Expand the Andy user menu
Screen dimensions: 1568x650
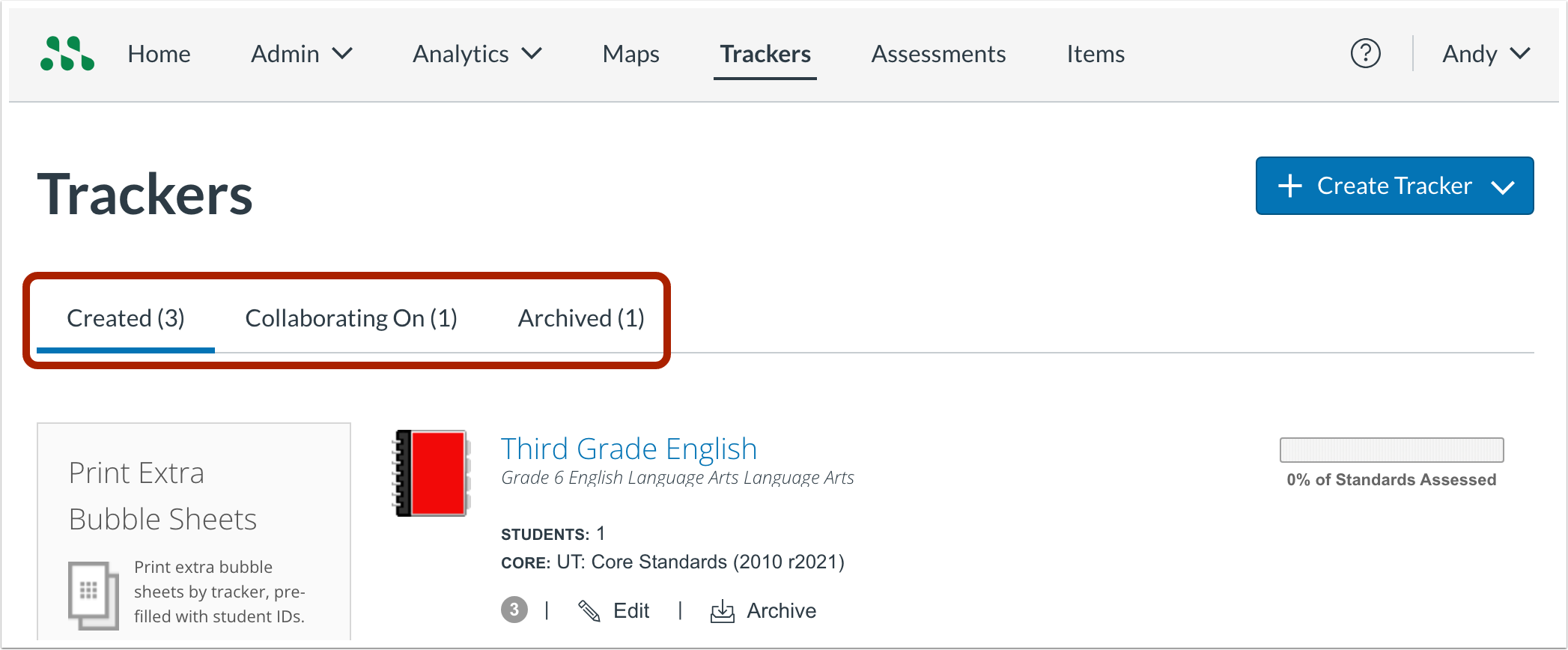coord(1486,53)
